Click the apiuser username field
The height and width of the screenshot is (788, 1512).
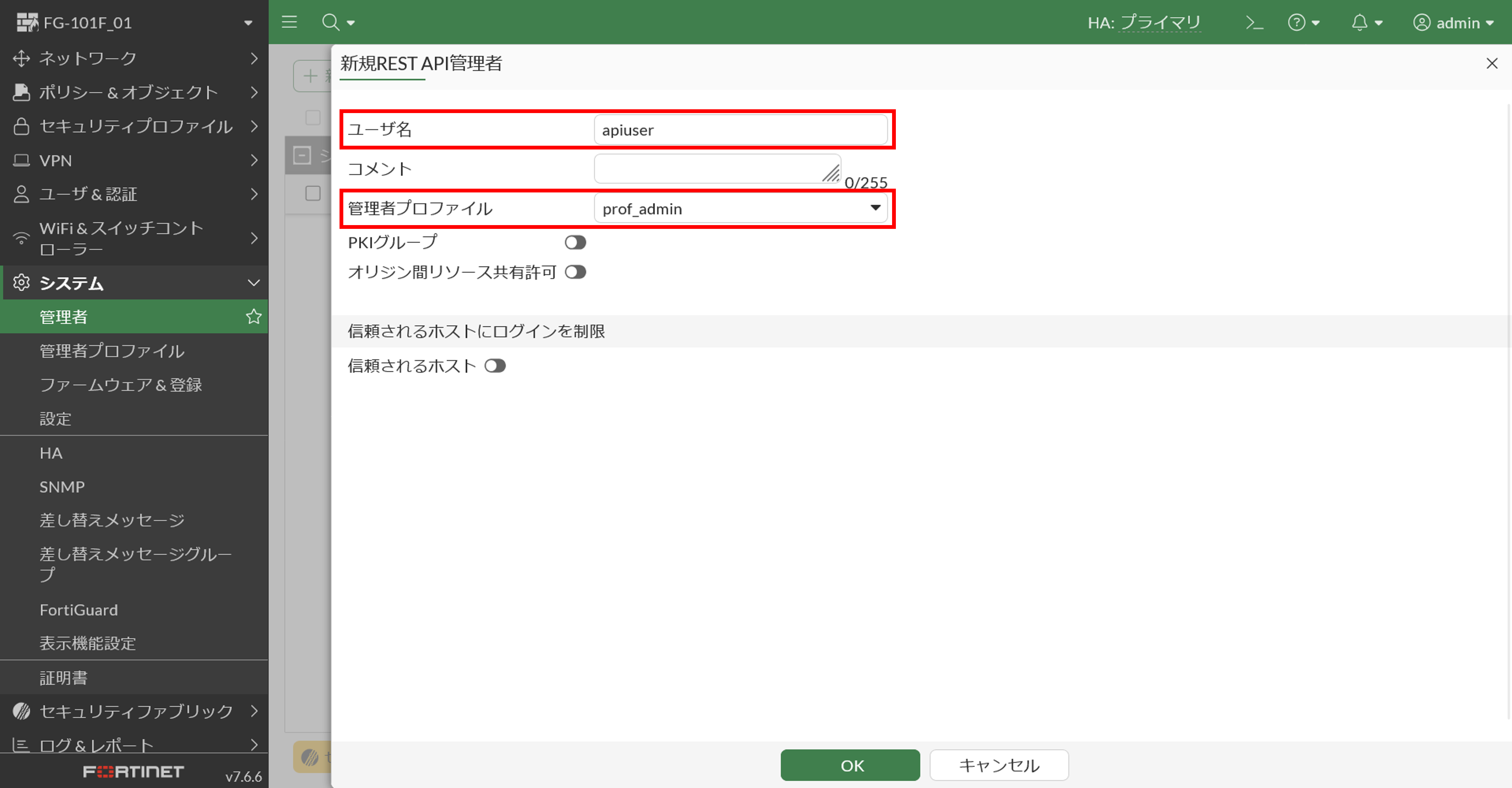(741, 130)
